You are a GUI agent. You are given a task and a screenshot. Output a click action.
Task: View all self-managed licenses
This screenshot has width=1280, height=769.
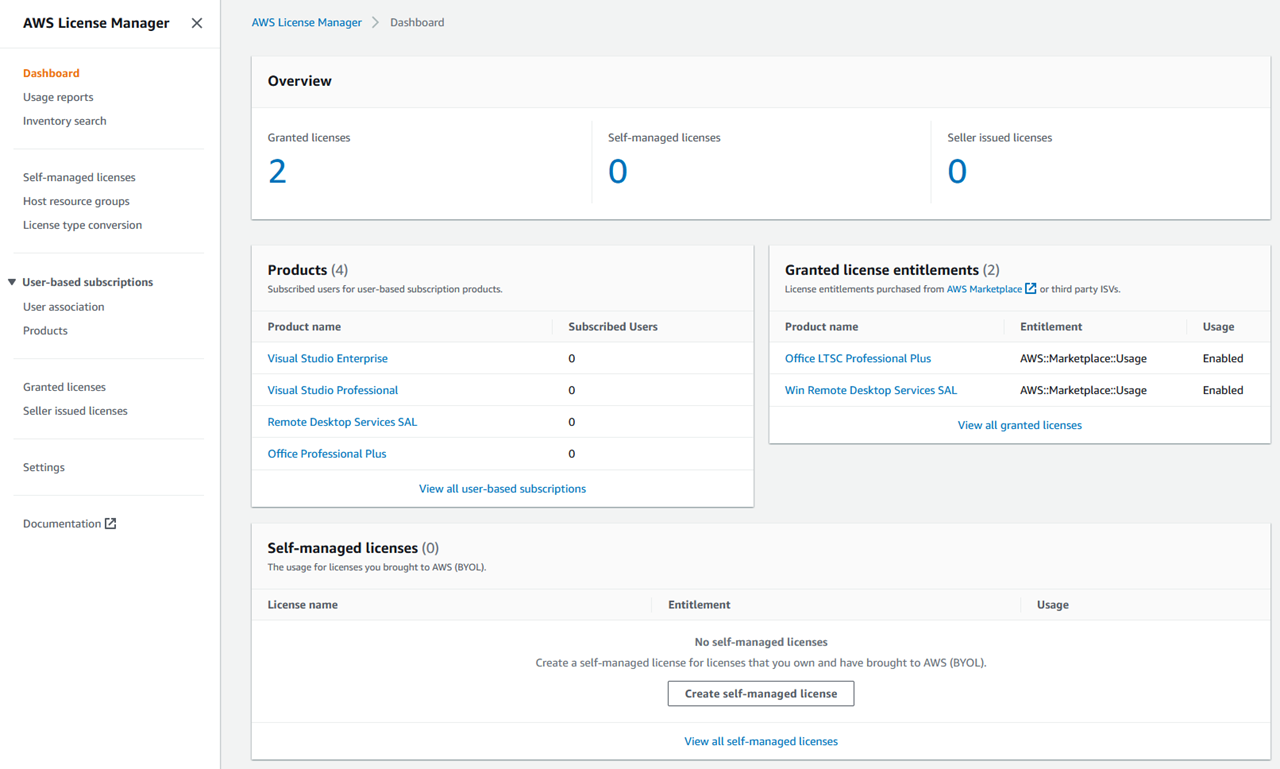click(760, 740)
